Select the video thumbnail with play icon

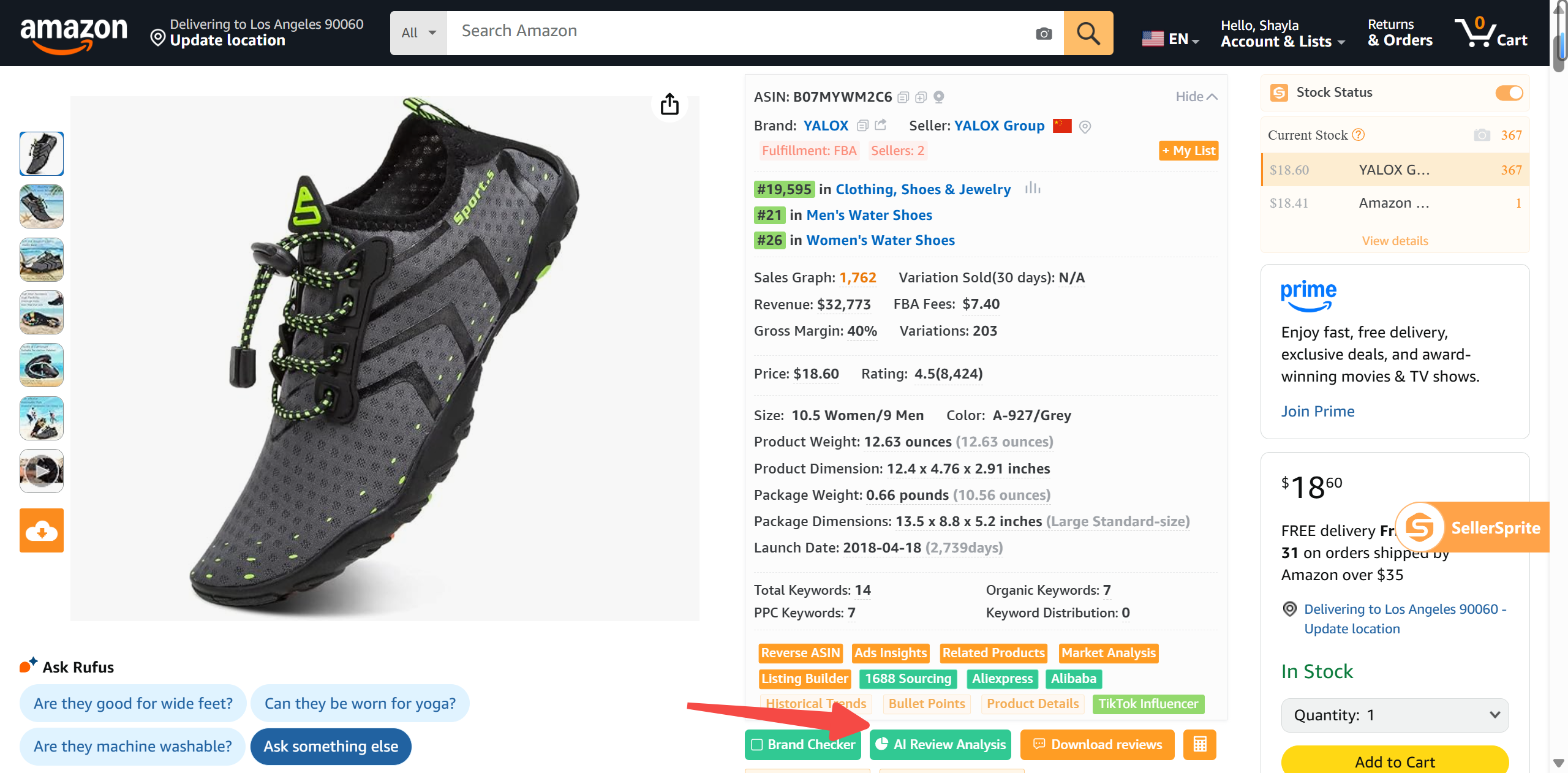(x=42, y=471)
